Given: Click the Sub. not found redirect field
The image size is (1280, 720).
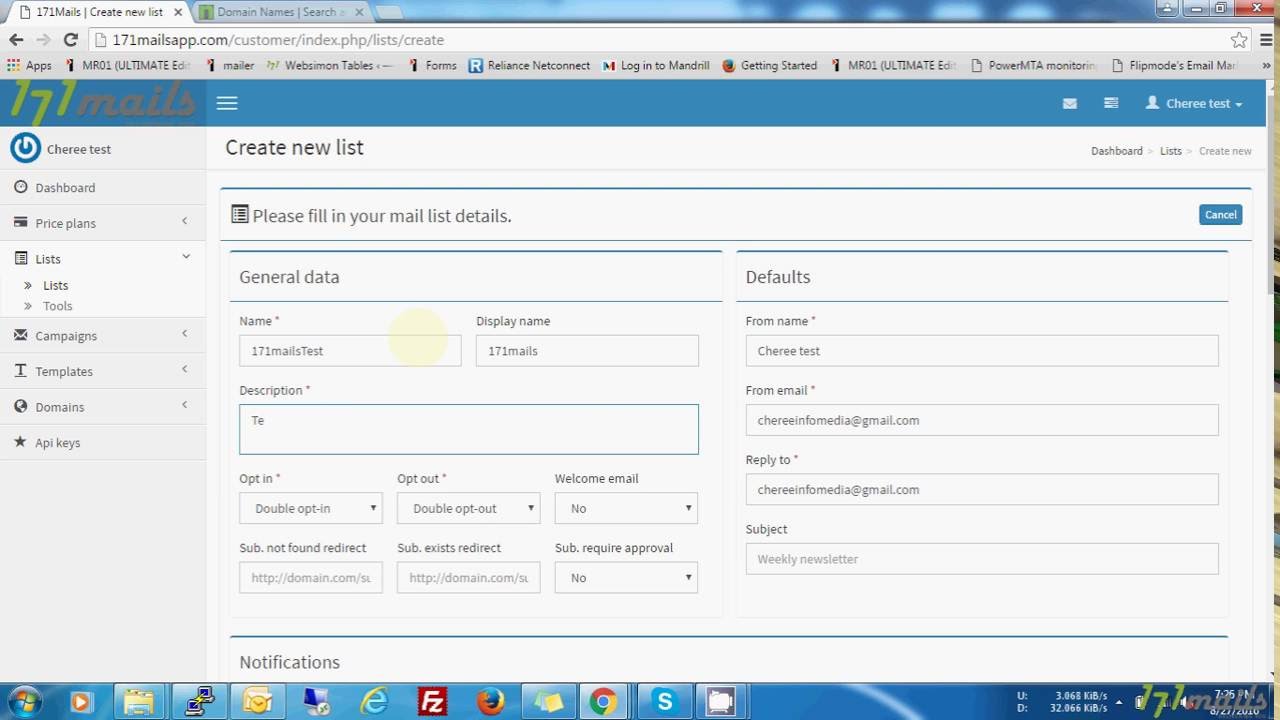Looking at the screenshot, I should (311, 577).
